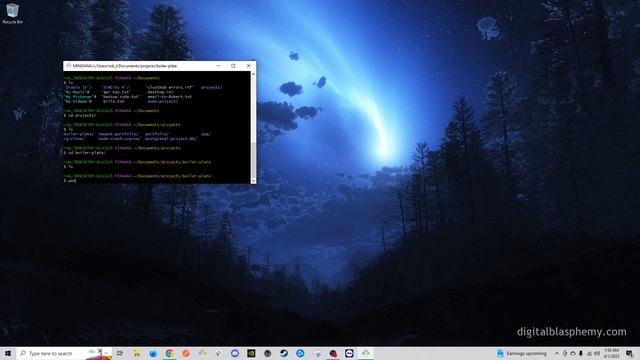Click the terminal scrollbar down arrow
Image resolution: width=640 pixels, height=360 pixels.
(253, 181)
